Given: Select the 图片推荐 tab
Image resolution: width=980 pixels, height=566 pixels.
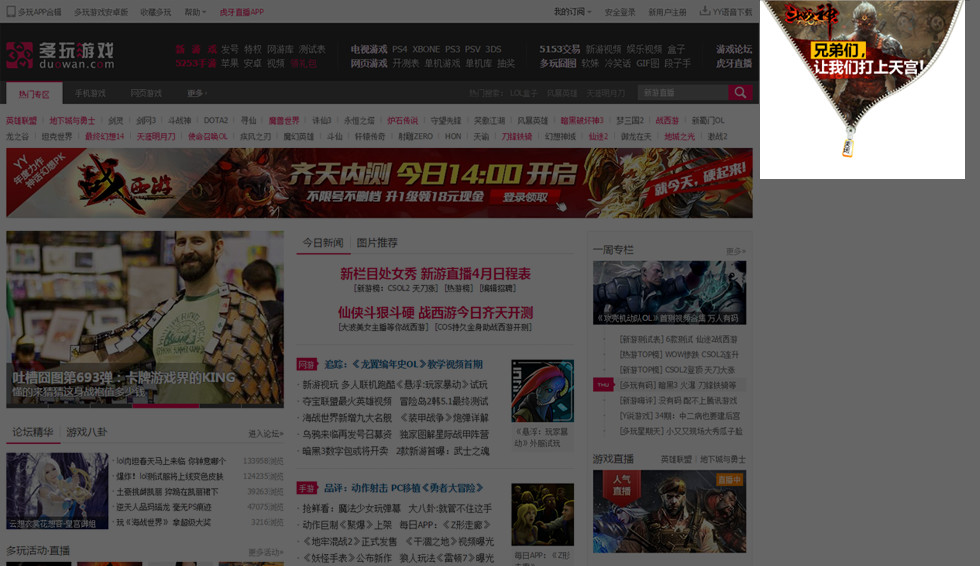Looking at the screenshot, I should pyautogui.click(x=377, y=242).
